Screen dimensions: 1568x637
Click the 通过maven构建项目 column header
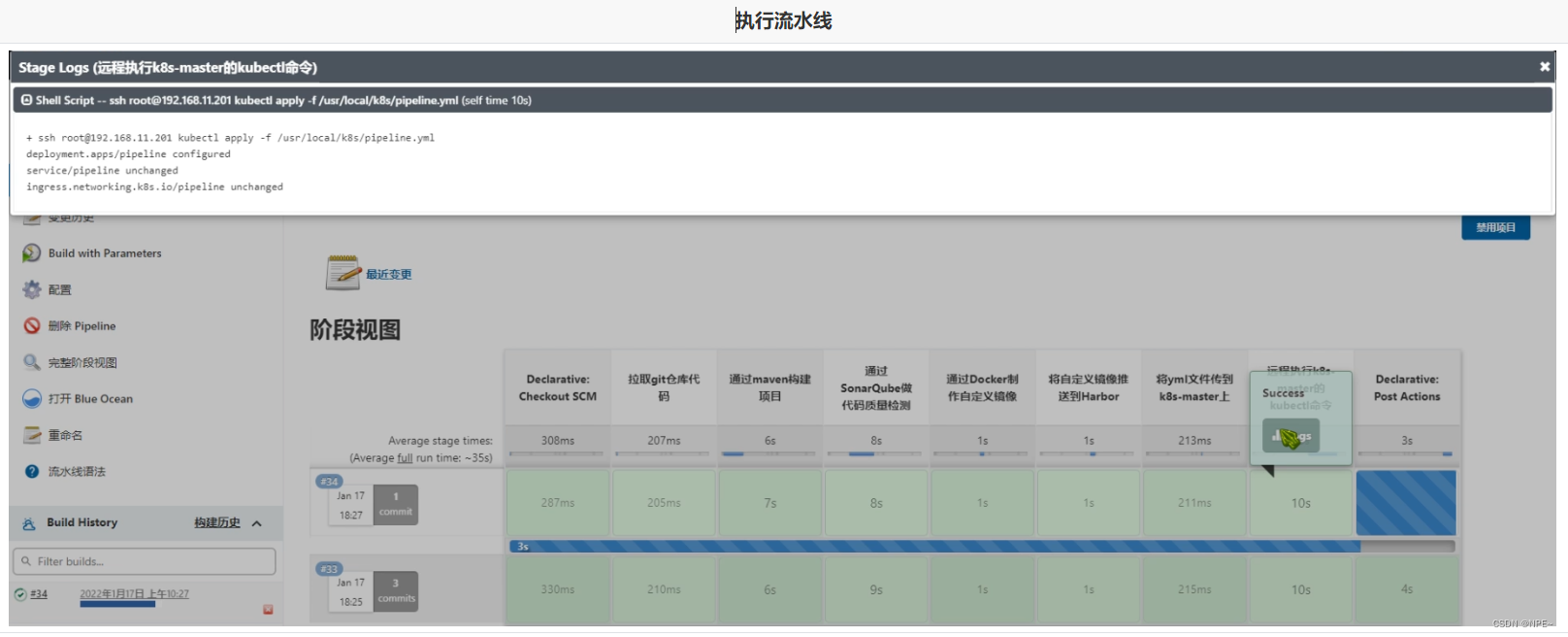[x=769, y=387]
